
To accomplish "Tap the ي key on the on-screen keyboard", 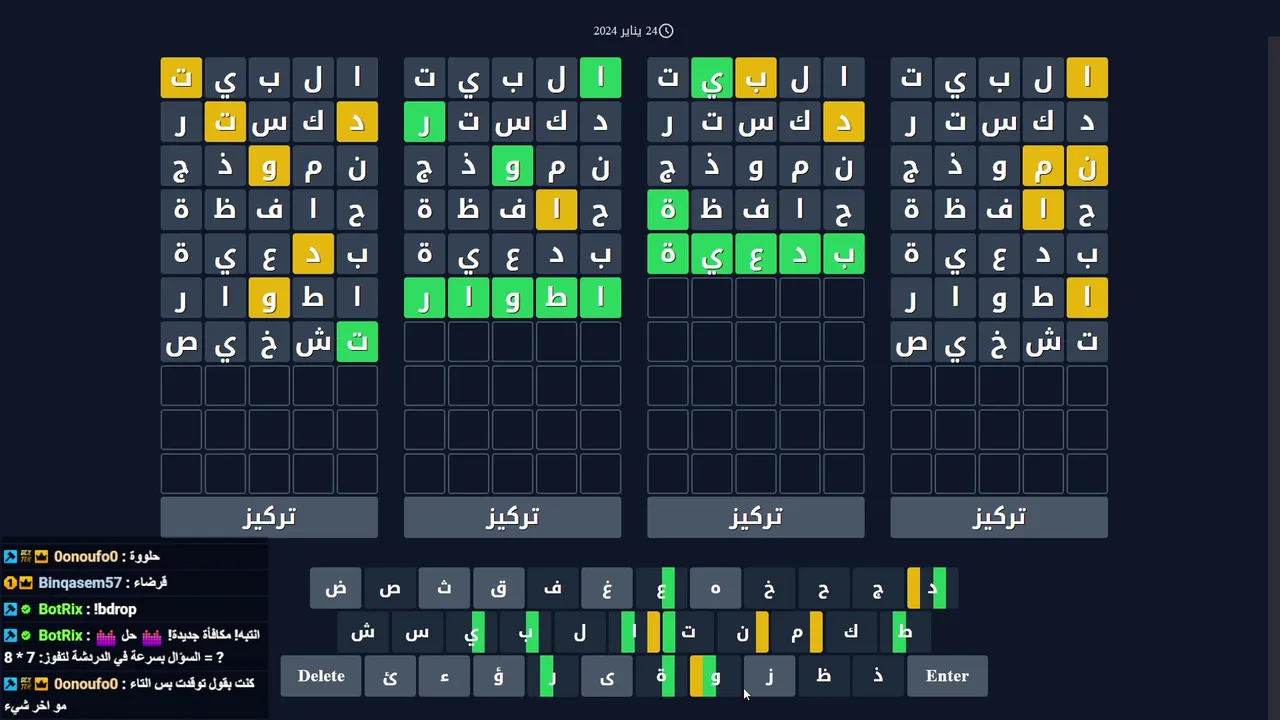I will 471,632.
